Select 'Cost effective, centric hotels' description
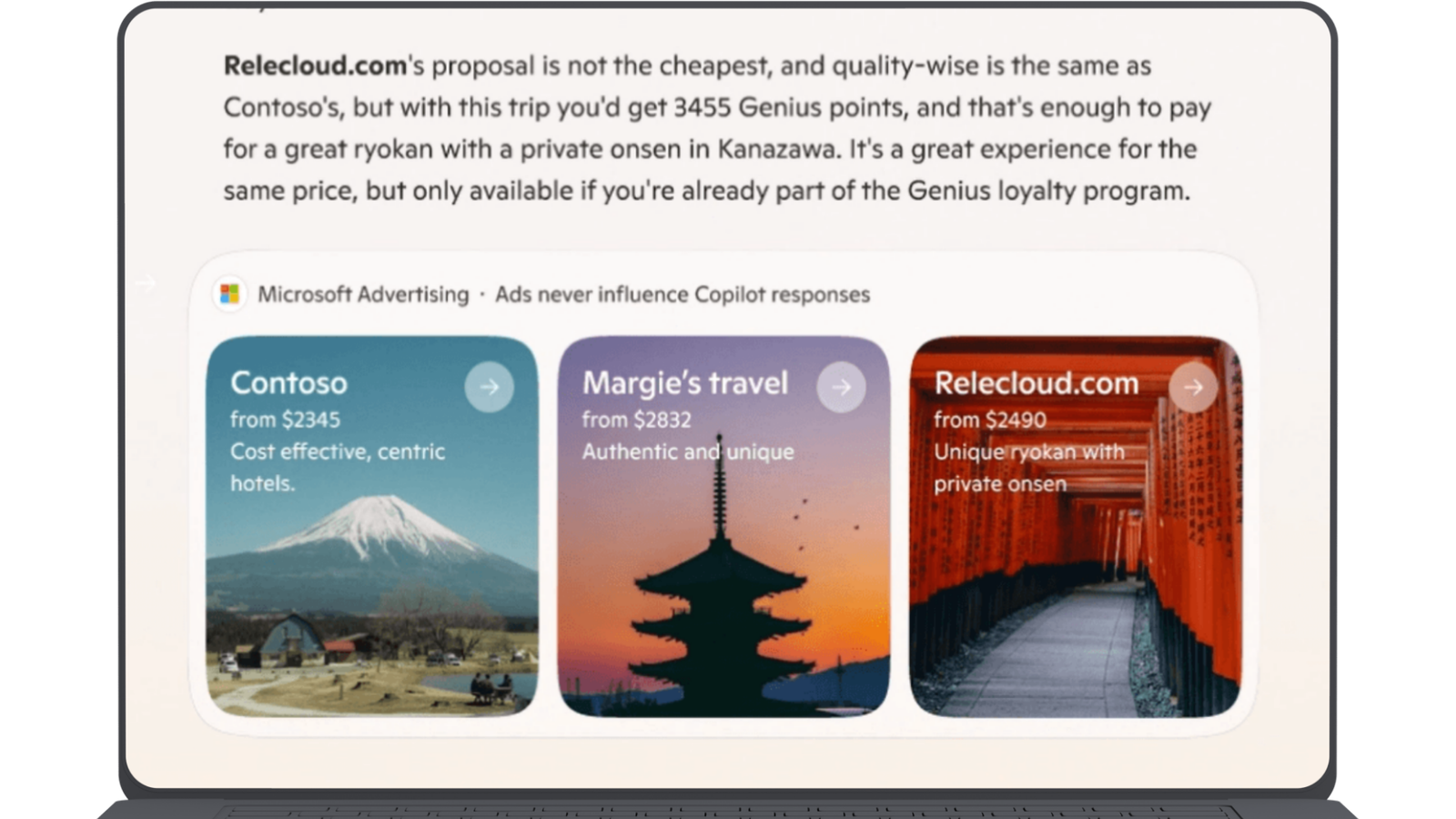 click(338, 467)
